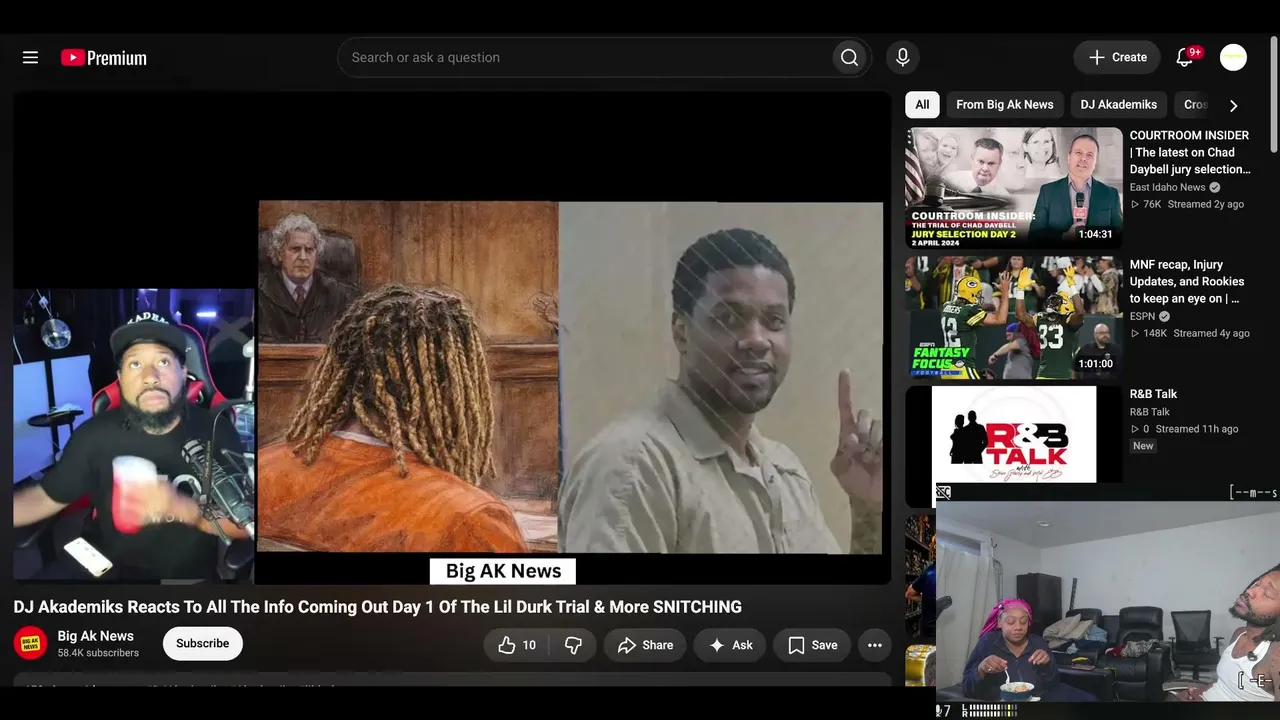Open the MNF recap video thumbnail
Viewport: 1280px width, 720px height.
tap(1014, 318)
